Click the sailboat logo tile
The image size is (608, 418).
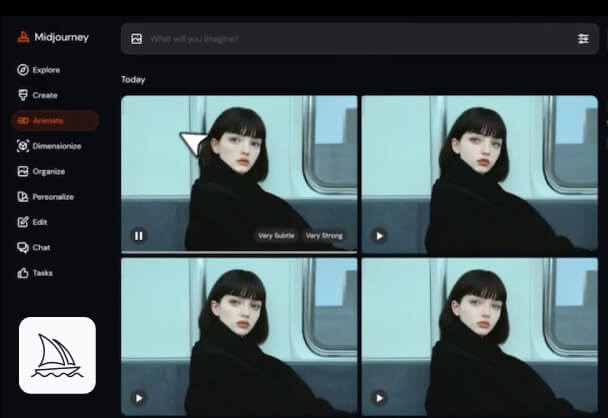[57, 355]
